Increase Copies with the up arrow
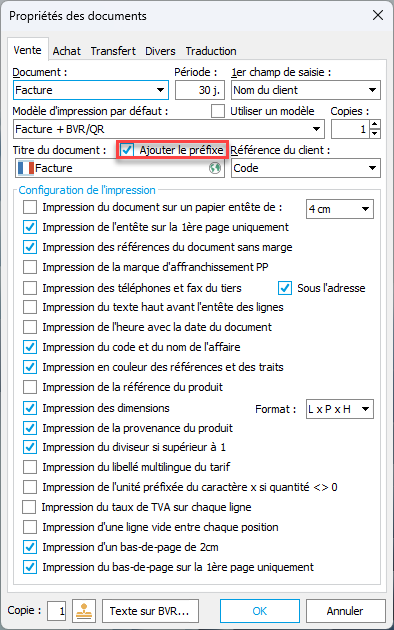The width and height of the screenshot is (394, 630). [375, 125]
